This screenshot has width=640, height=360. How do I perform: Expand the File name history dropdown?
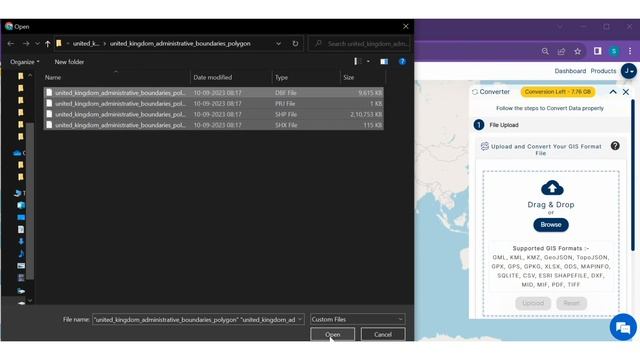pos(300,320)
